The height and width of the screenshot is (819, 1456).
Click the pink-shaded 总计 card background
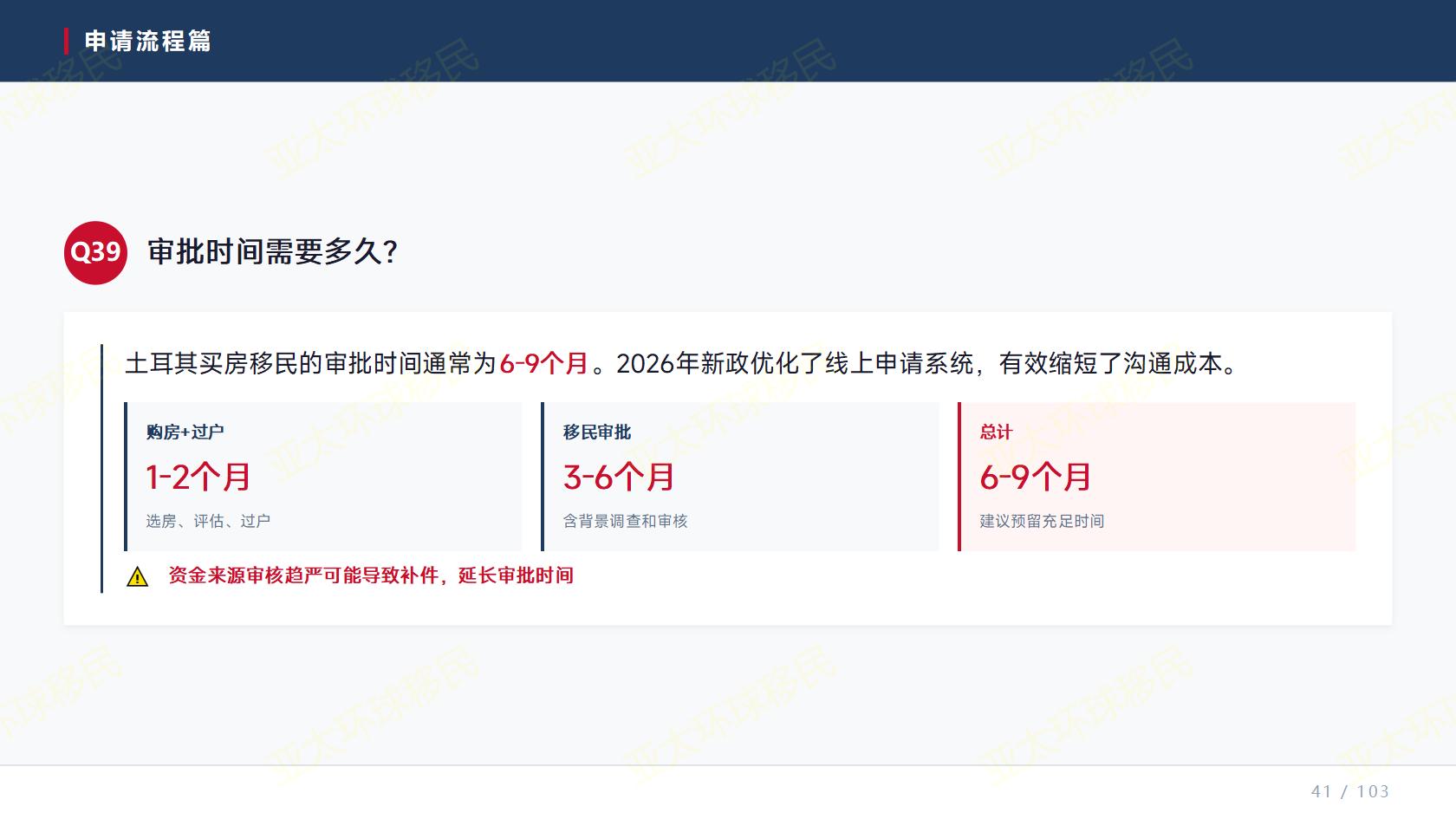1157,477
